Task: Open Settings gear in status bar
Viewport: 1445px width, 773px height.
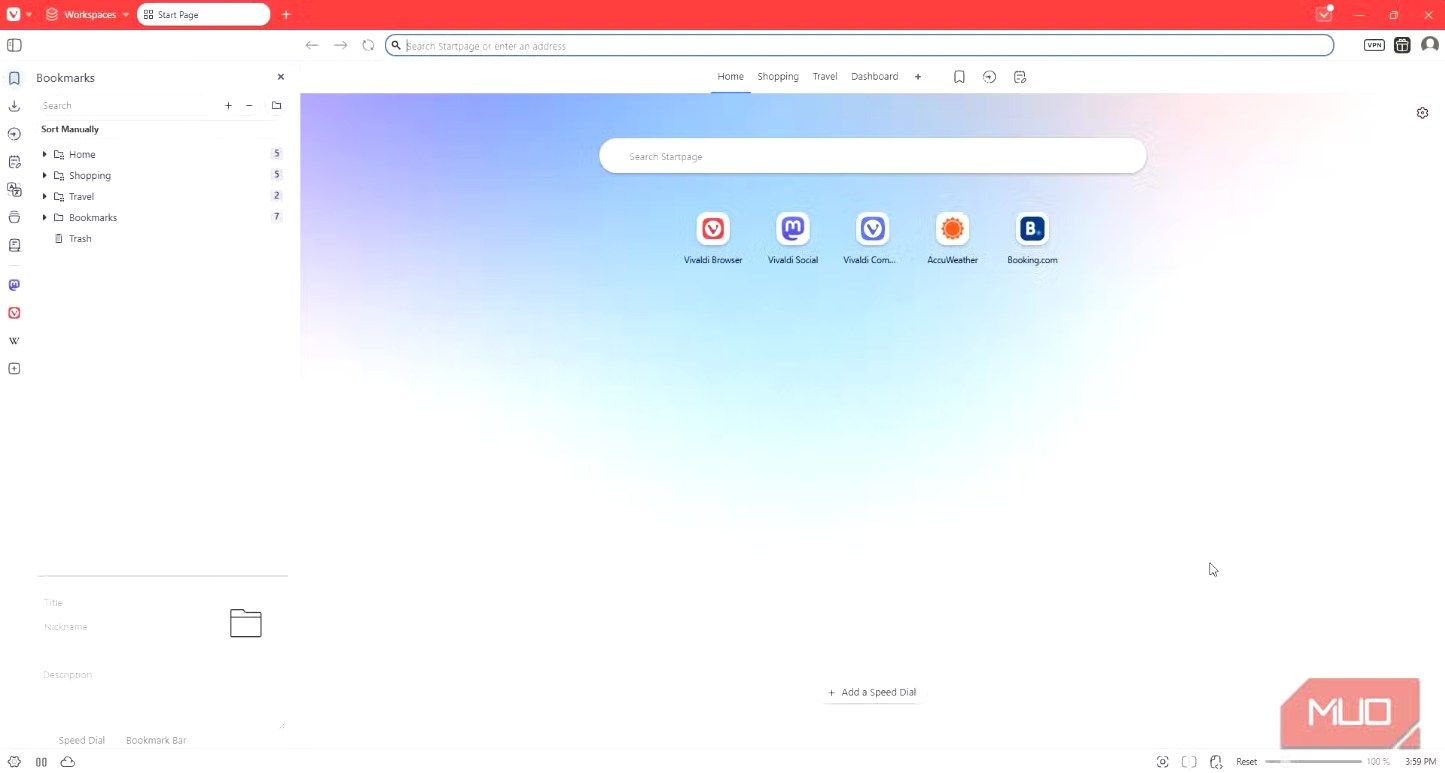Action: click(14, 762)
